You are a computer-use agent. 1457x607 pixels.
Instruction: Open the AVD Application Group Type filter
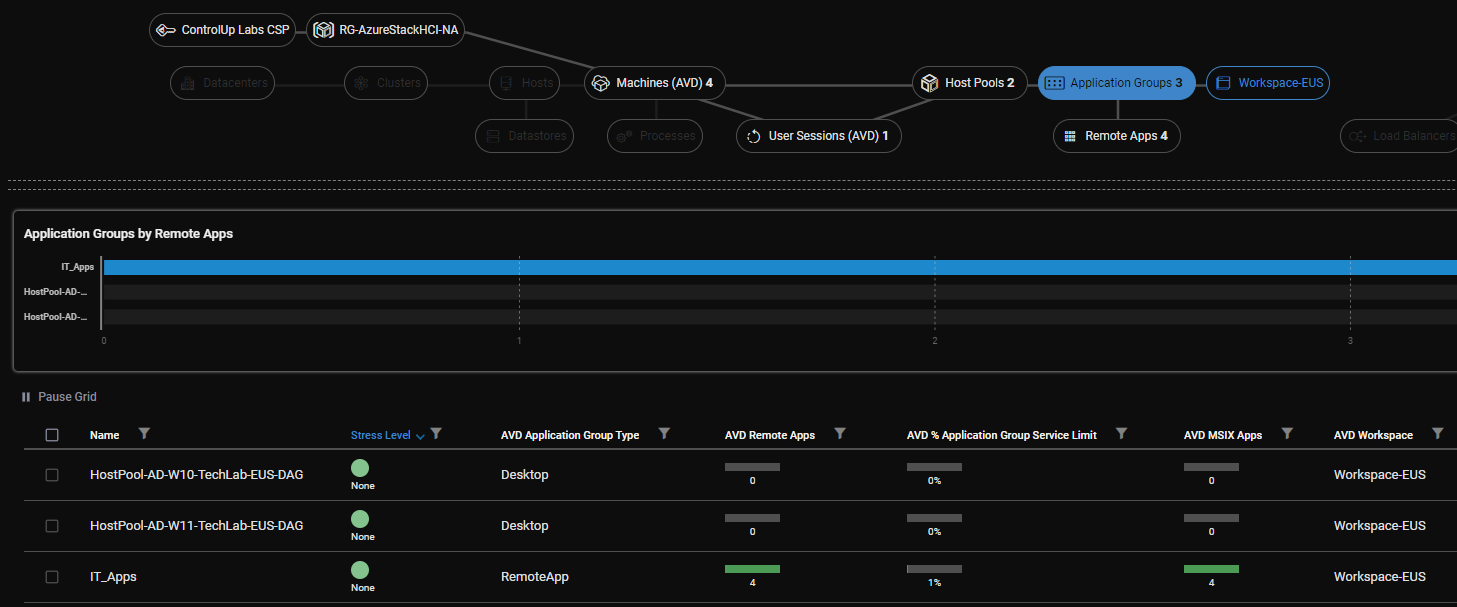(x=664, y=434)
